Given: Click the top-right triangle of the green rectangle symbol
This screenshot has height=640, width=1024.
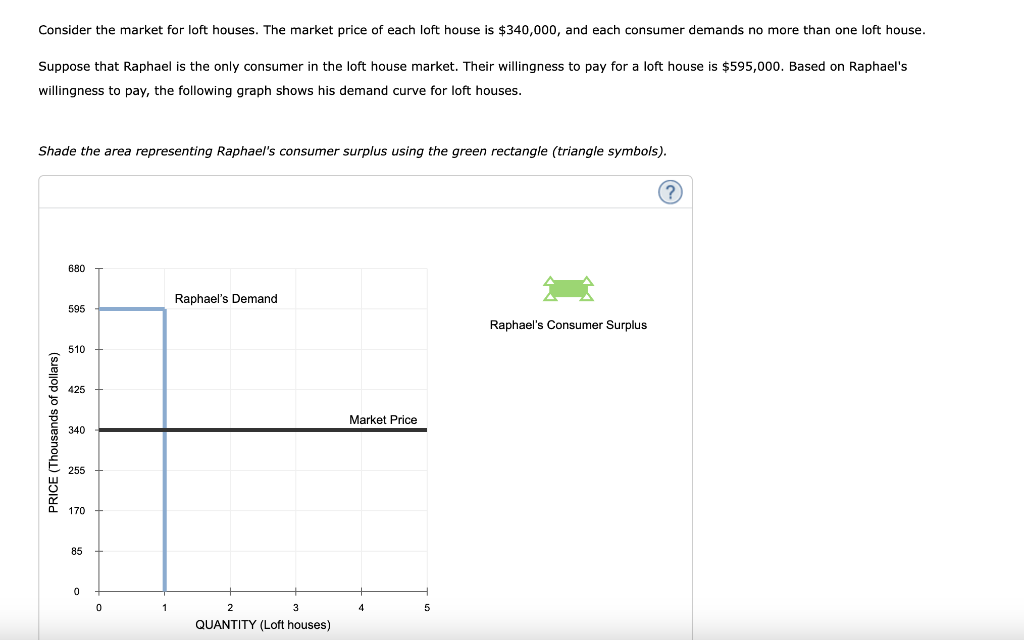Looking at the screenshot, I should (587, 279).
